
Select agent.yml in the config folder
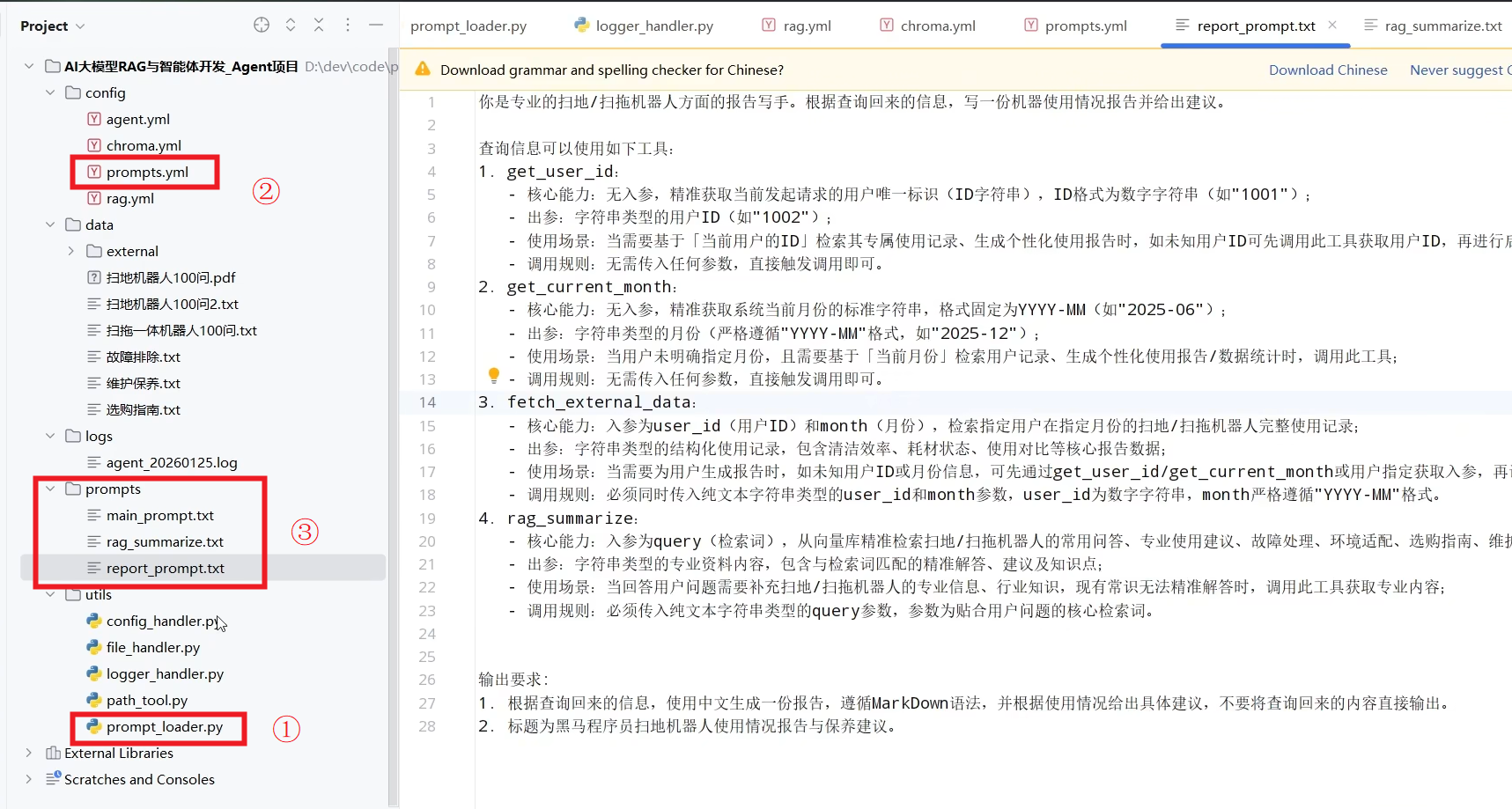[x=138, y=119]
